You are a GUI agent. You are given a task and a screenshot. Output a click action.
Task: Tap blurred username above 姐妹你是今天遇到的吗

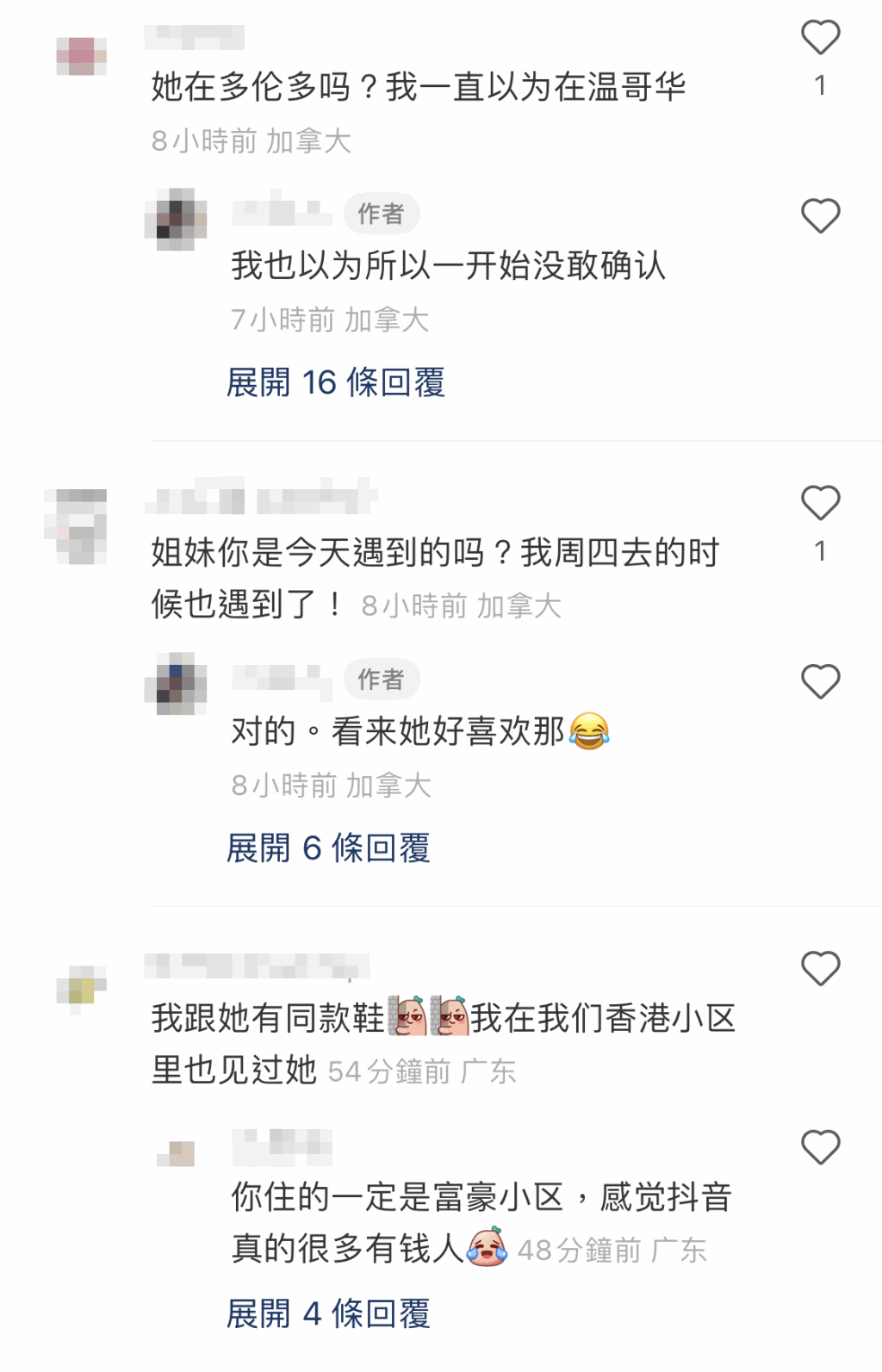(261, 497)
